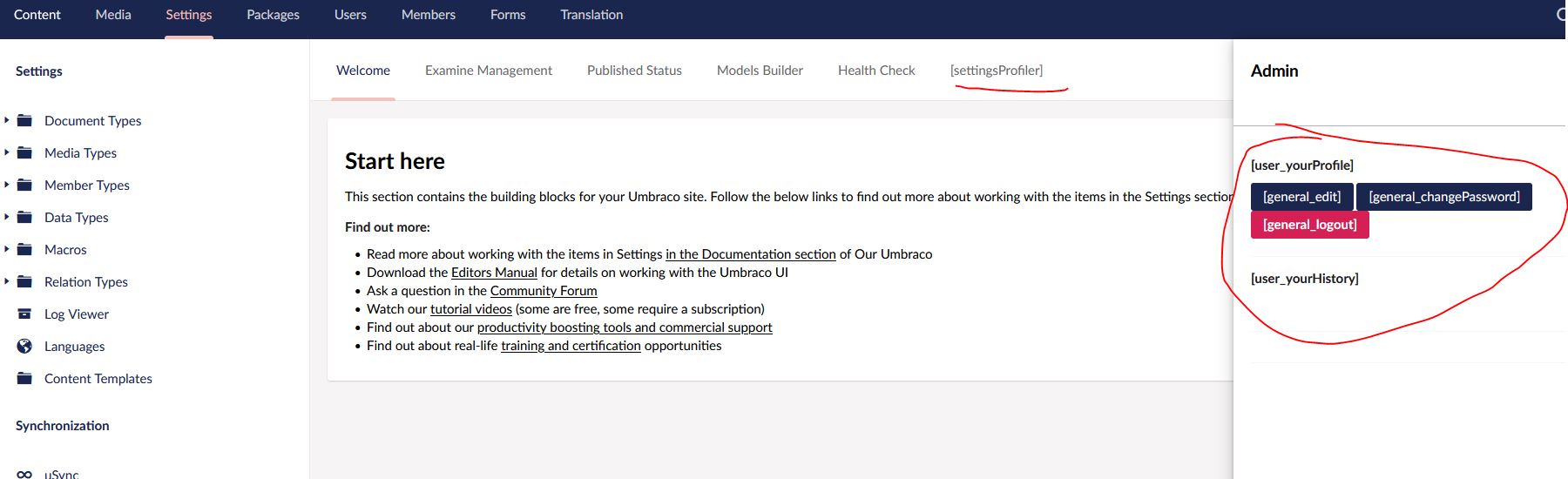Click the [user_yourHistory] label
This screenshot has width=1568, height=479.
pyautogui.click(x=1304, y=279)
